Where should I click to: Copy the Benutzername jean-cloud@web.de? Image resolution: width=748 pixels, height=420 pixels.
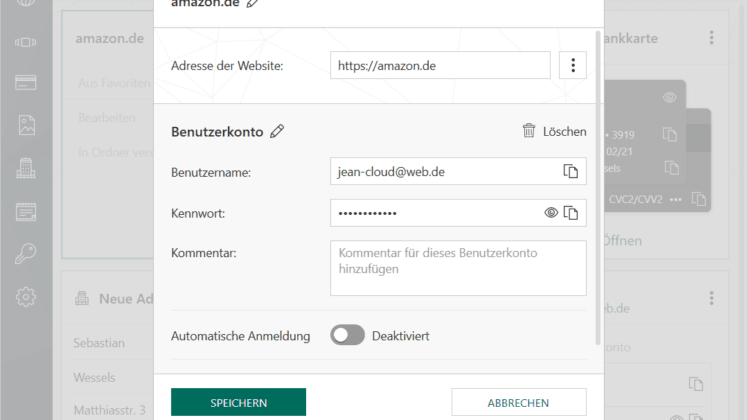[571, 171]
